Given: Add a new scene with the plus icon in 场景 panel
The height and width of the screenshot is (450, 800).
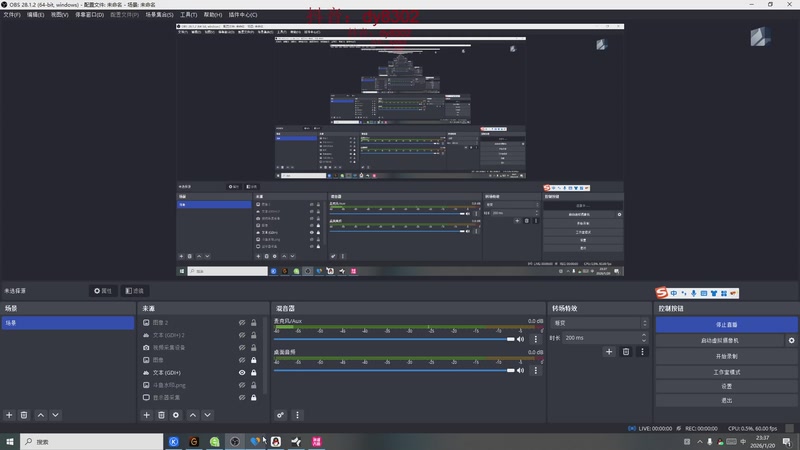Looking at the screenshot, I should [9, 415].
